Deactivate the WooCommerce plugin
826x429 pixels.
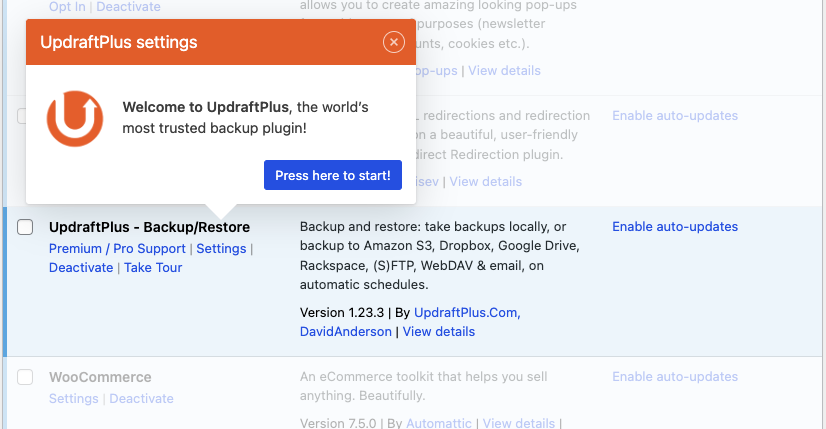pos(141,398)
